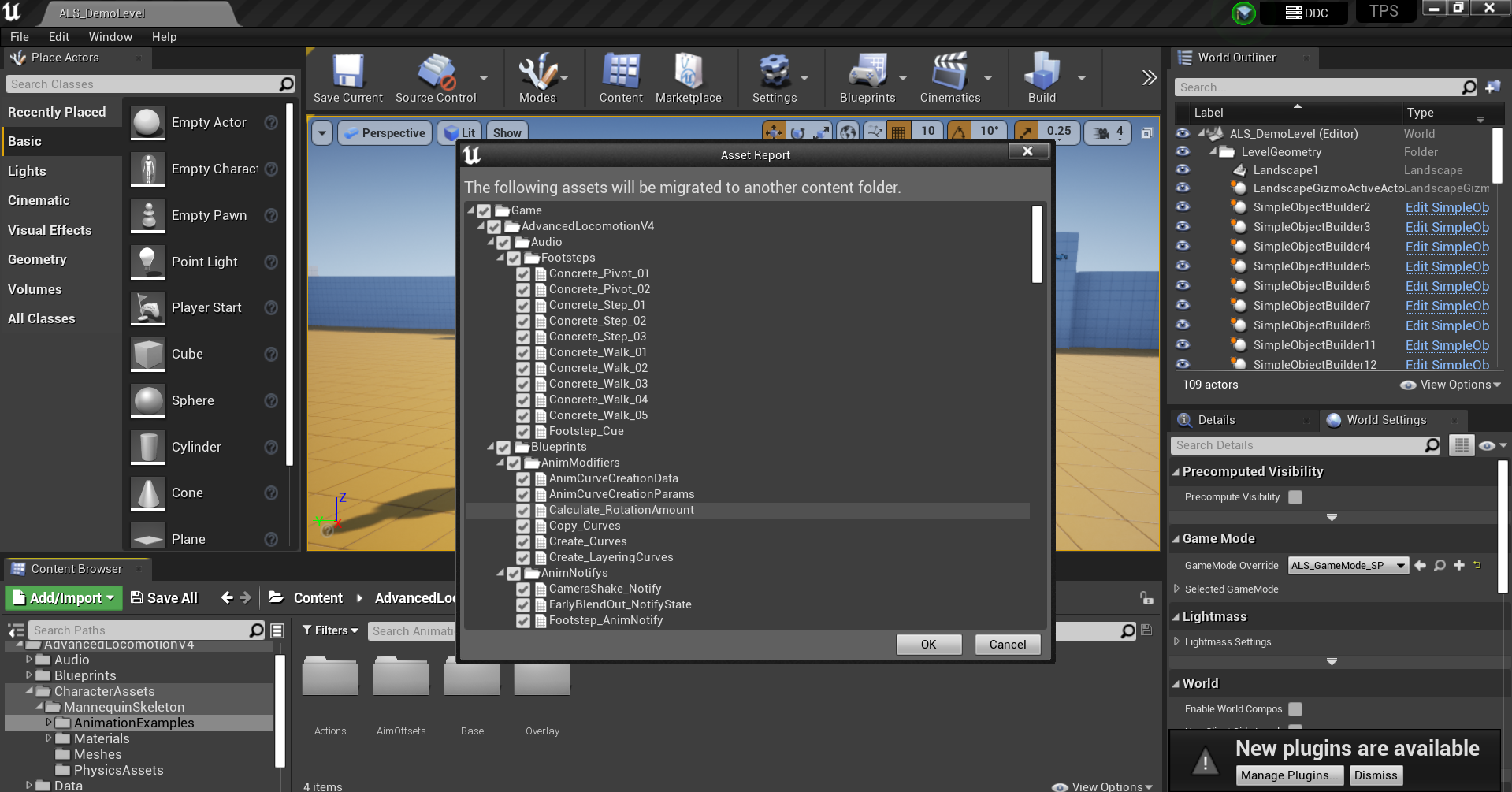Click the Save Current toolbar icon
Viewport: 1512px width, 792px height.
point(347,72)
